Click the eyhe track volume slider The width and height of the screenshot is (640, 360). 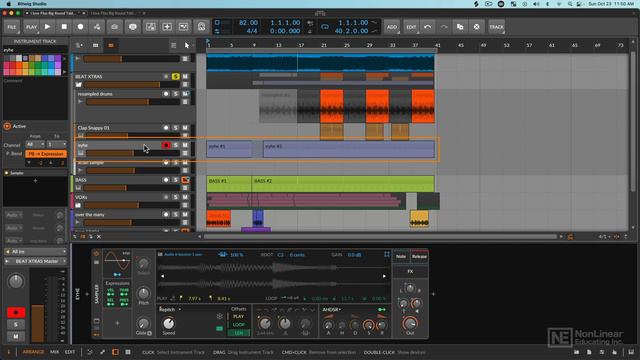tap(133, 153)
